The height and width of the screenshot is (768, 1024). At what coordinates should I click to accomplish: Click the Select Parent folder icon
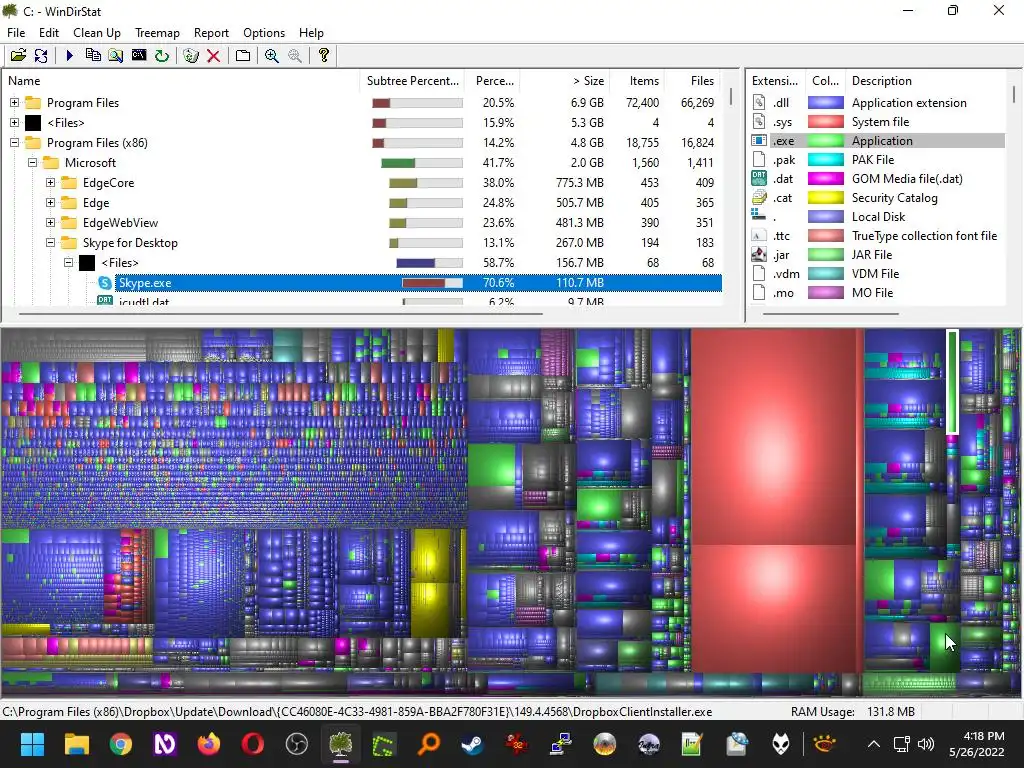[243, 56]
